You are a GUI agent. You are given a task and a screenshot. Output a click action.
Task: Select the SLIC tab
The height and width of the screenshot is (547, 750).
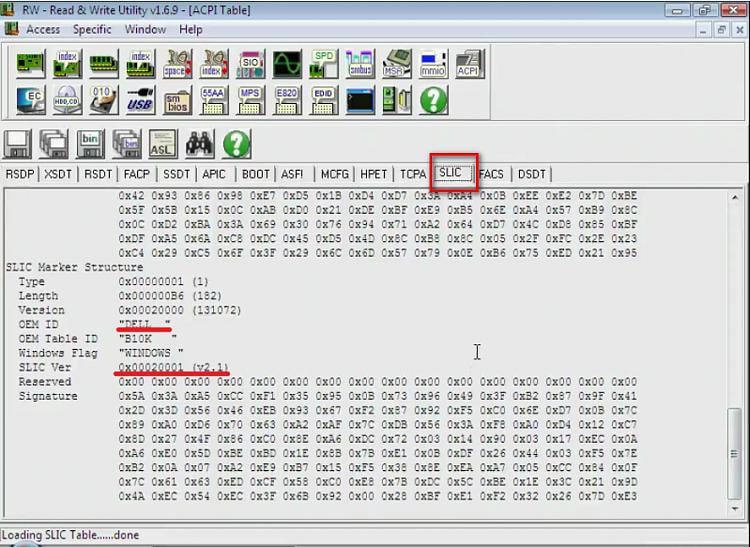point(452,173)
